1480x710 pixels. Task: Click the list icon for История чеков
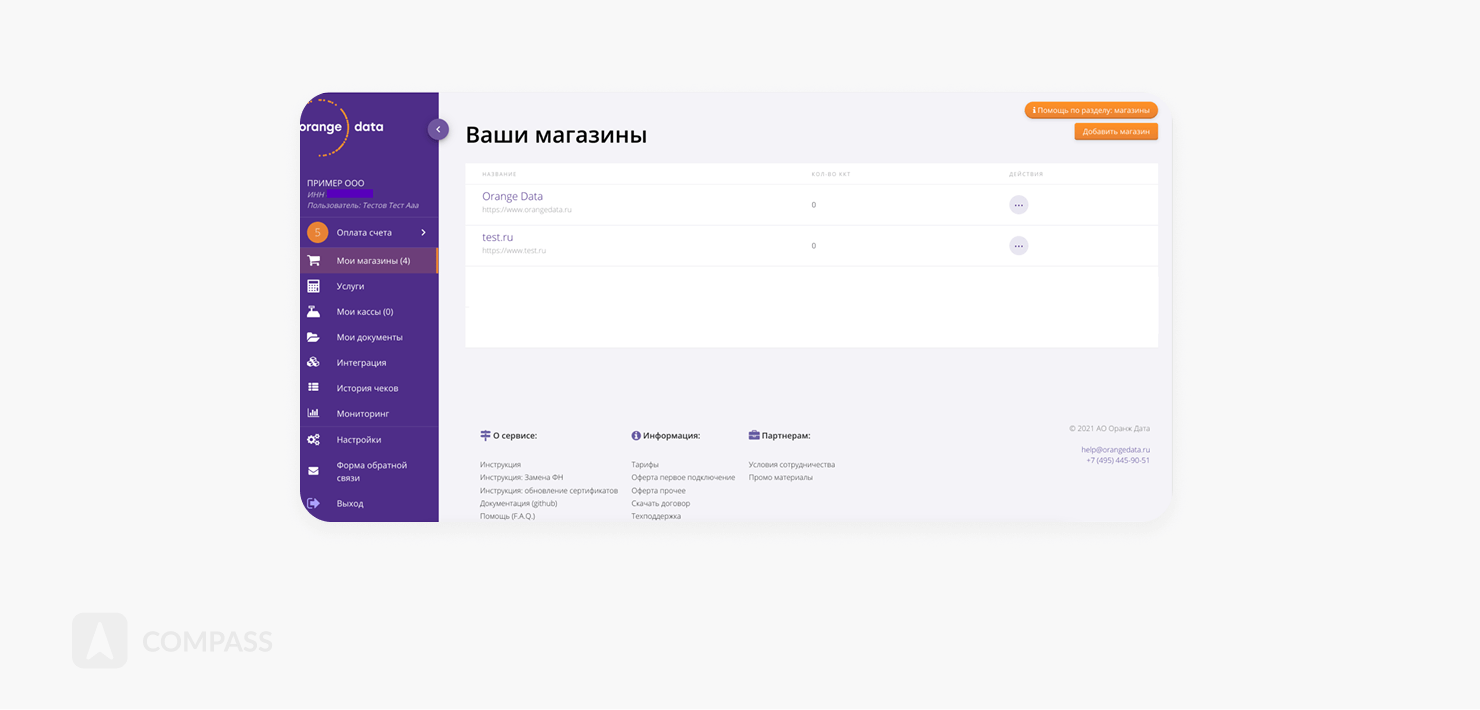point(313,387)
